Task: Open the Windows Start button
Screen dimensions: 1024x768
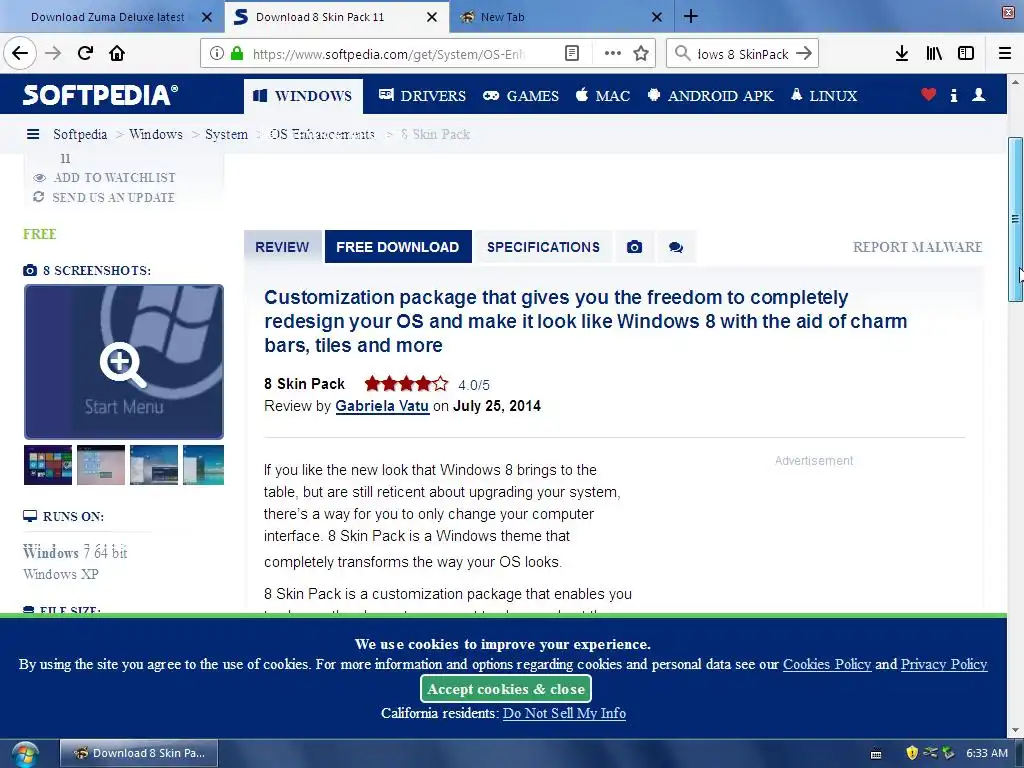Action: point(25,754)
